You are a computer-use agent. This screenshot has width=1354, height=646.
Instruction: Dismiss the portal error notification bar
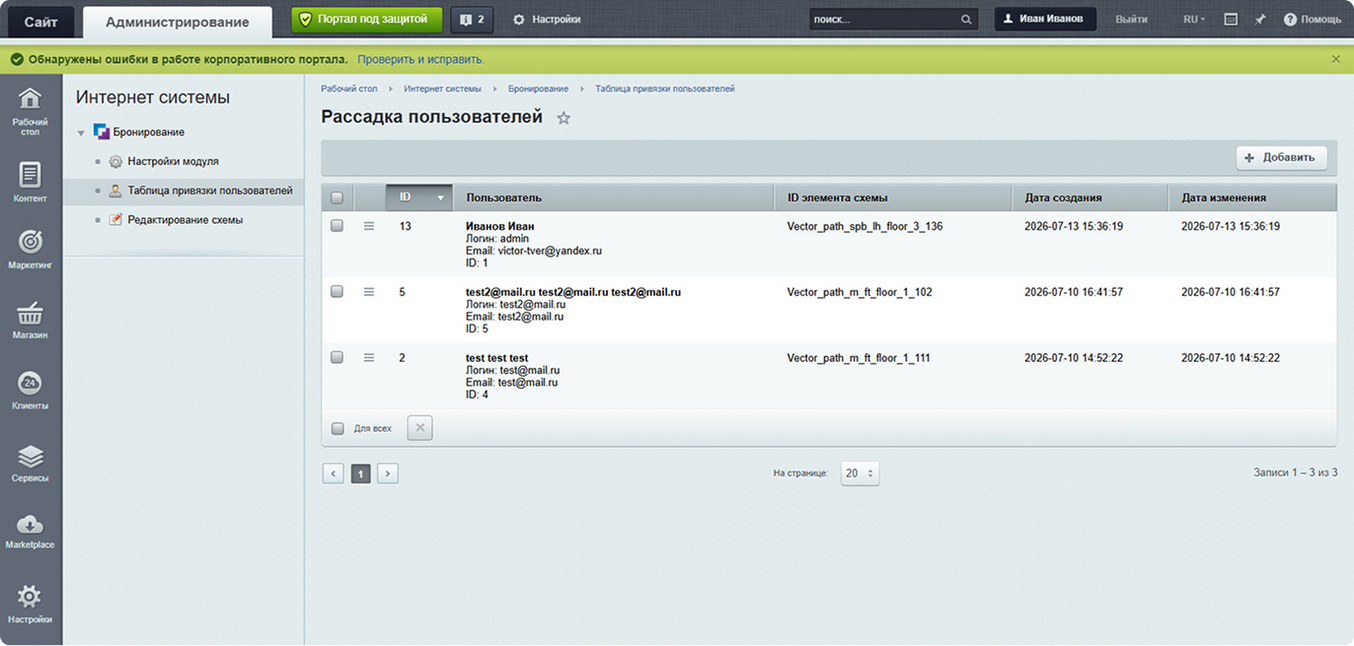tap(1336, 60)
